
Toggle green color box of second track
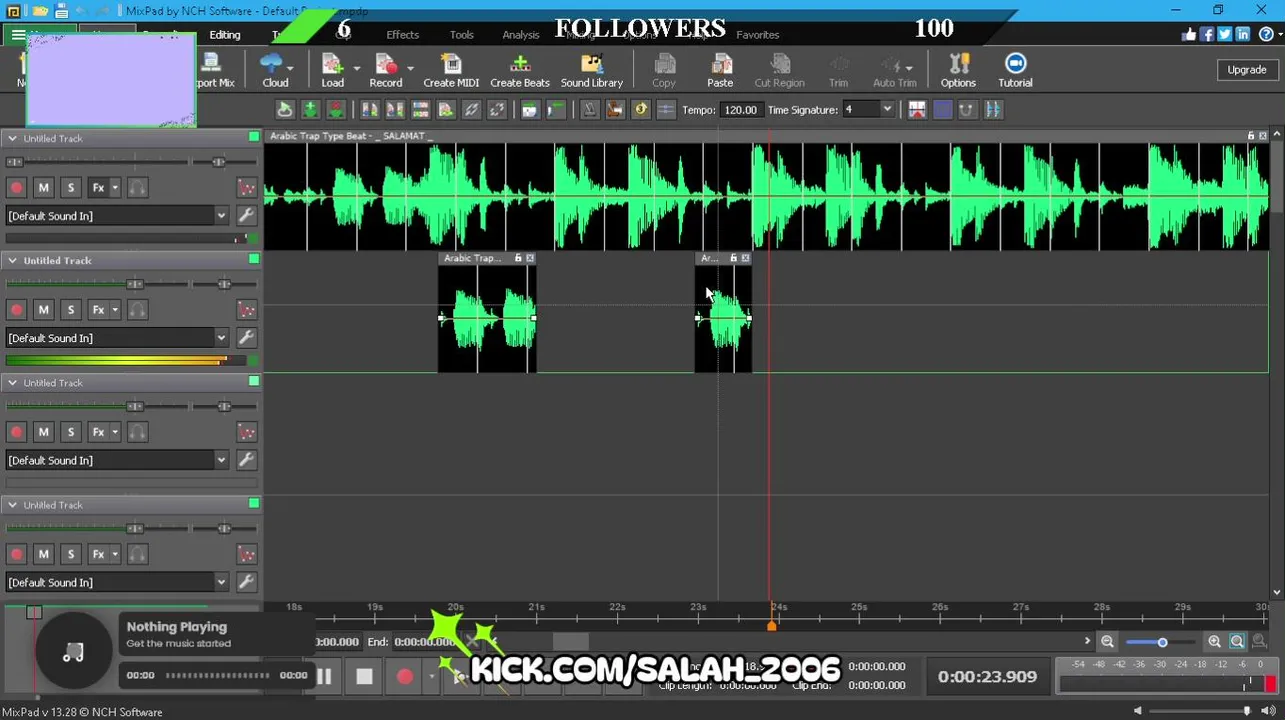pos(254,259)
